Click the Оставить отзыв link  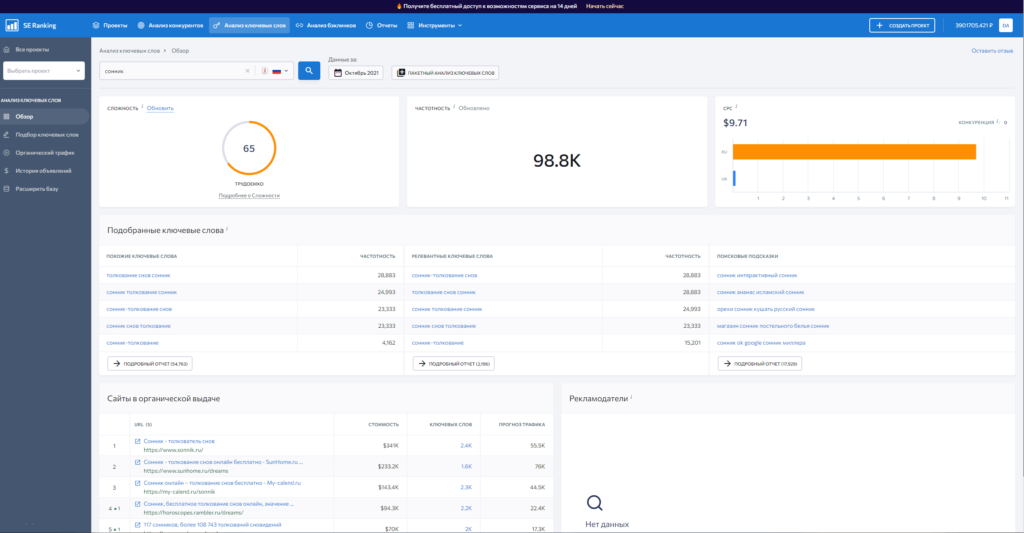tap(992, 50)
